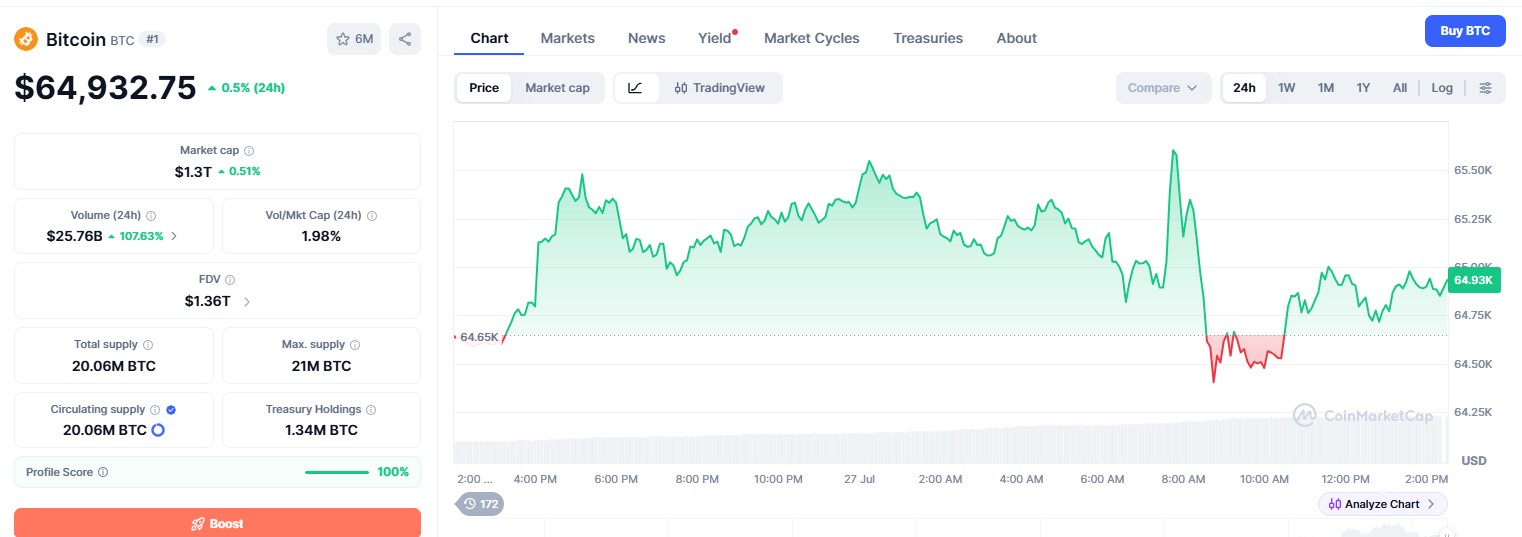
Task: Switch to the Market Cycles tab
Action: click(811, 38)
